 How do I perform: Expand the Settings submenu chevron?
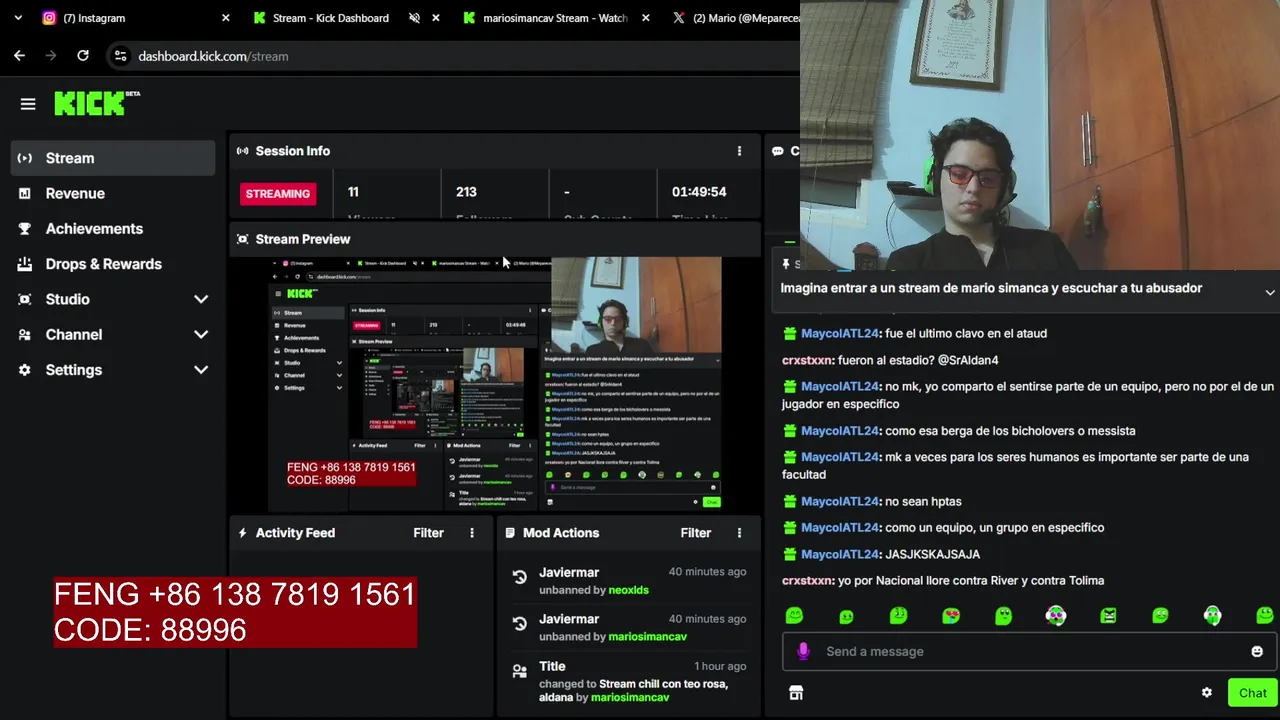(201, 370)
